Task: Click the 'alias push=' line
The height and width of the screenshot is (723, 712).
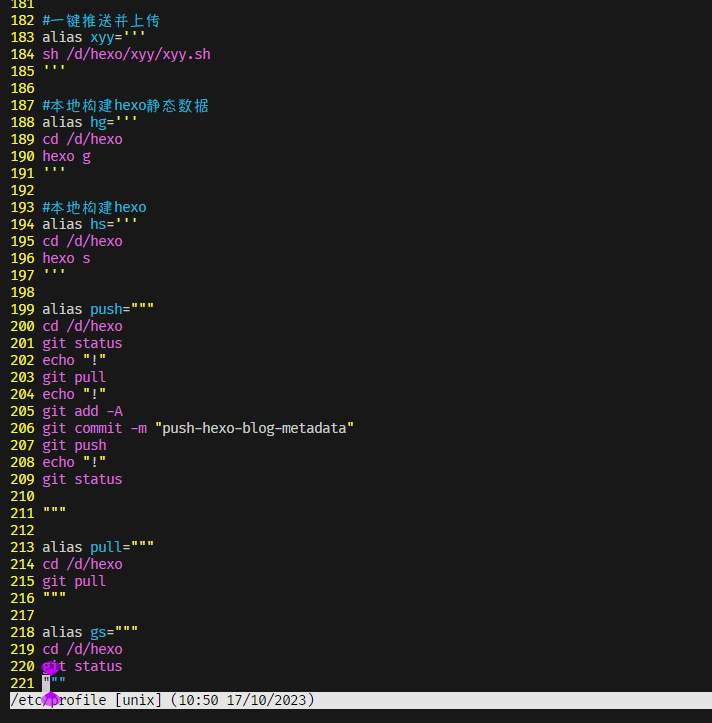Action: pos(98,309)
